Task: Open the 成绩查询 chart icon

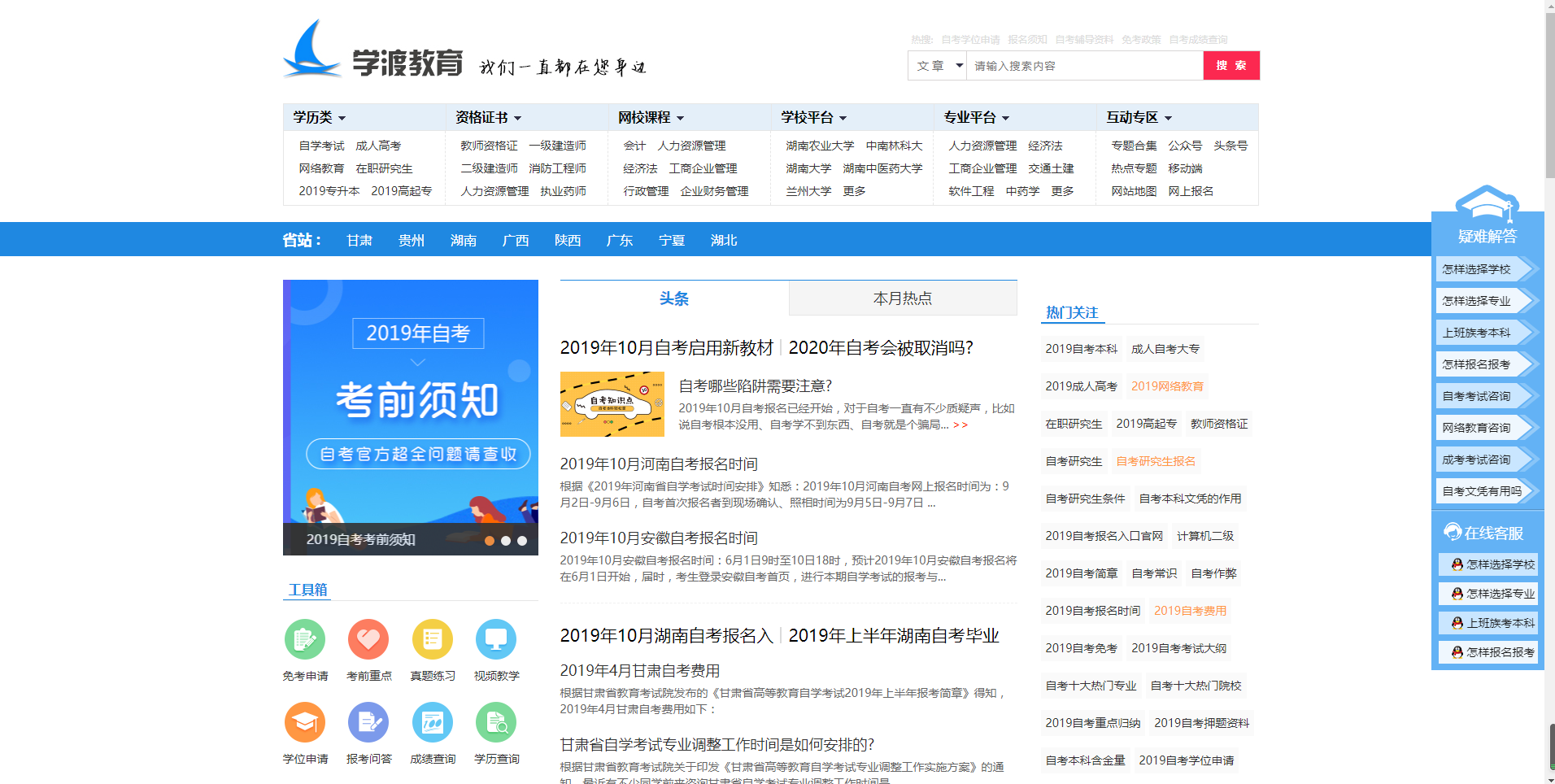Action: [433, 722]
